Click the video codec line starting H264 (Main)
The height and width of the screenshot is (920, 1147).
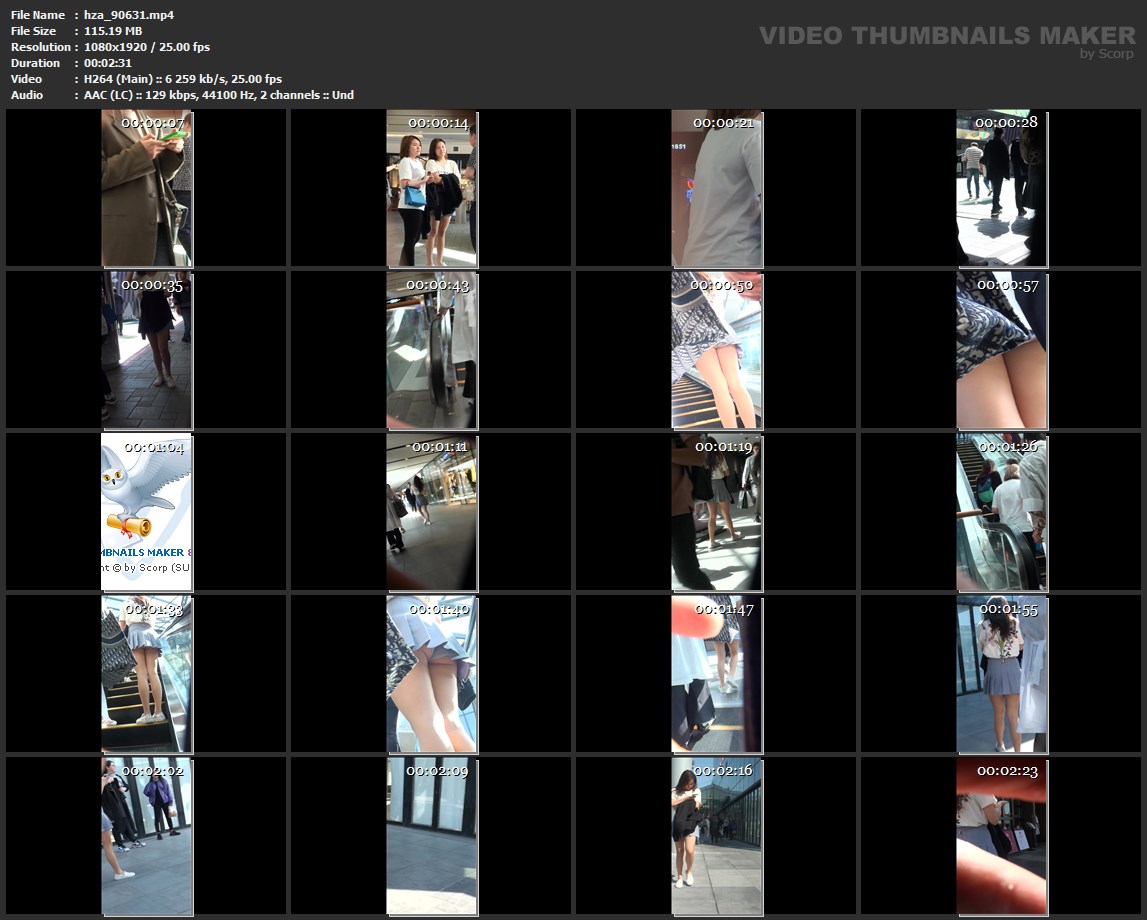click(183, 79)
